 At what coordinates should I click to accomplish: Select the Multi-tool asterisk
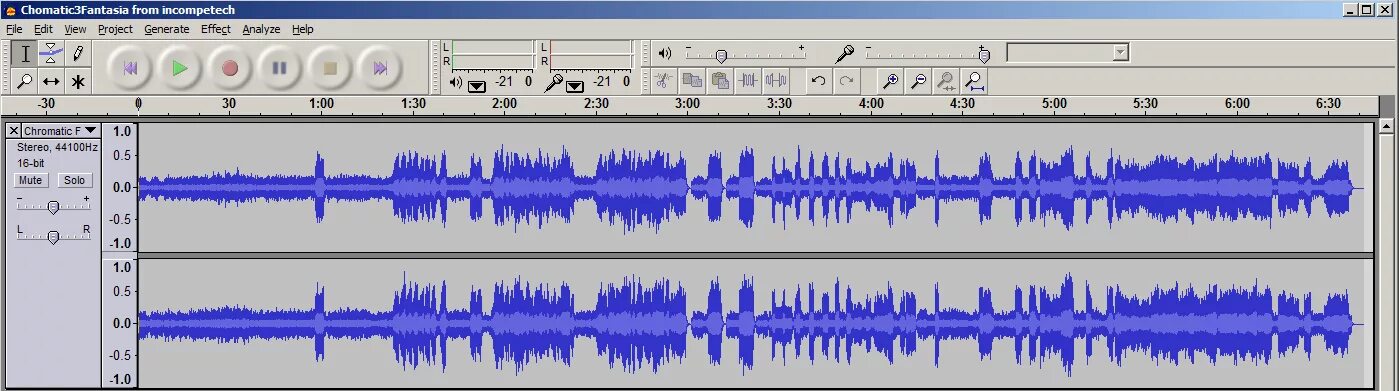tap(78, 81)
